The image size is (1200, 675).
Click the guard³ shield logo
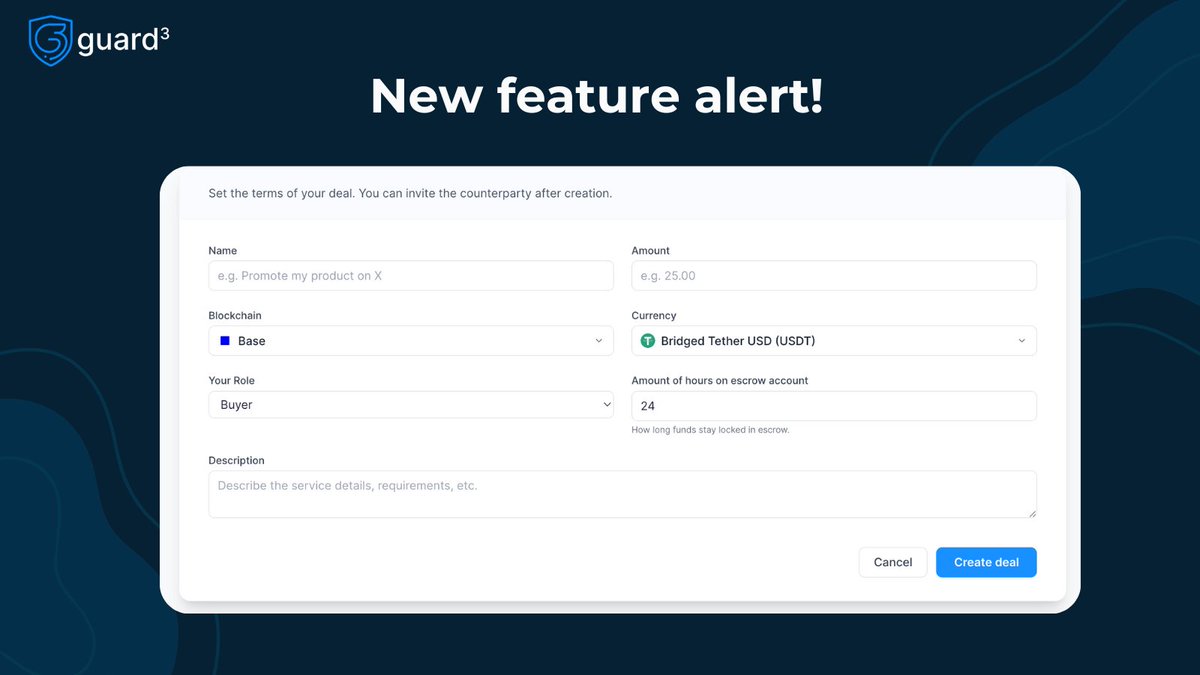coord(50,42)
